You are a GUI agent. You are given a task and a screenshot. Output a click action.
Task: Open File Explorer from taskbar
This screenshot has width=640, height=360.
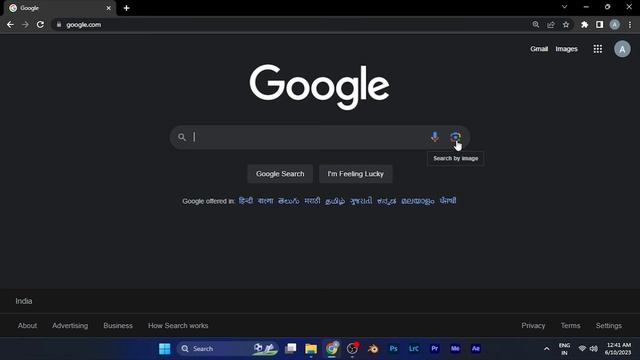311,349
